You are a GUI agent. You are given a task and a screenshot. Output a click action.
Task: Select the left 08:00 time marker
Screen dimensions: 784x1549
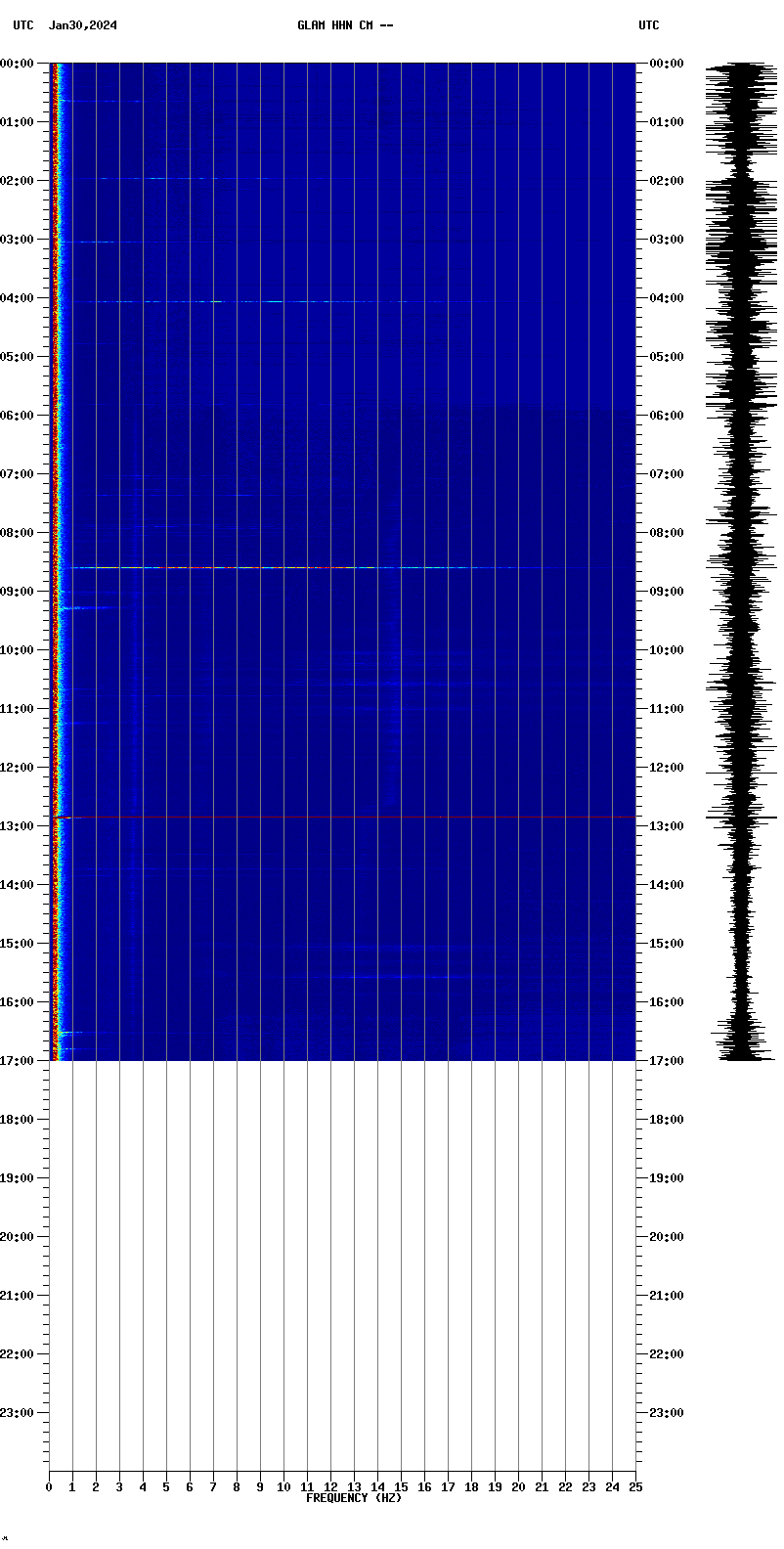(18, 533)
